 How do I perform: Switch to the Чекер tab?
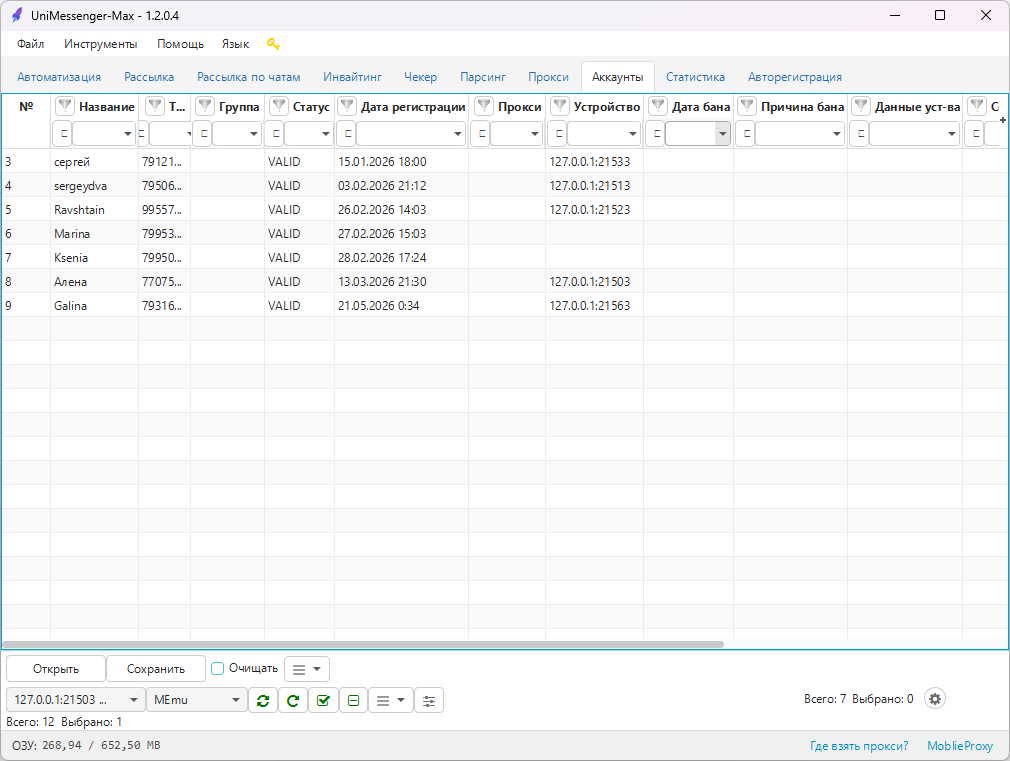pyautogui.click(x=421, y=77)
